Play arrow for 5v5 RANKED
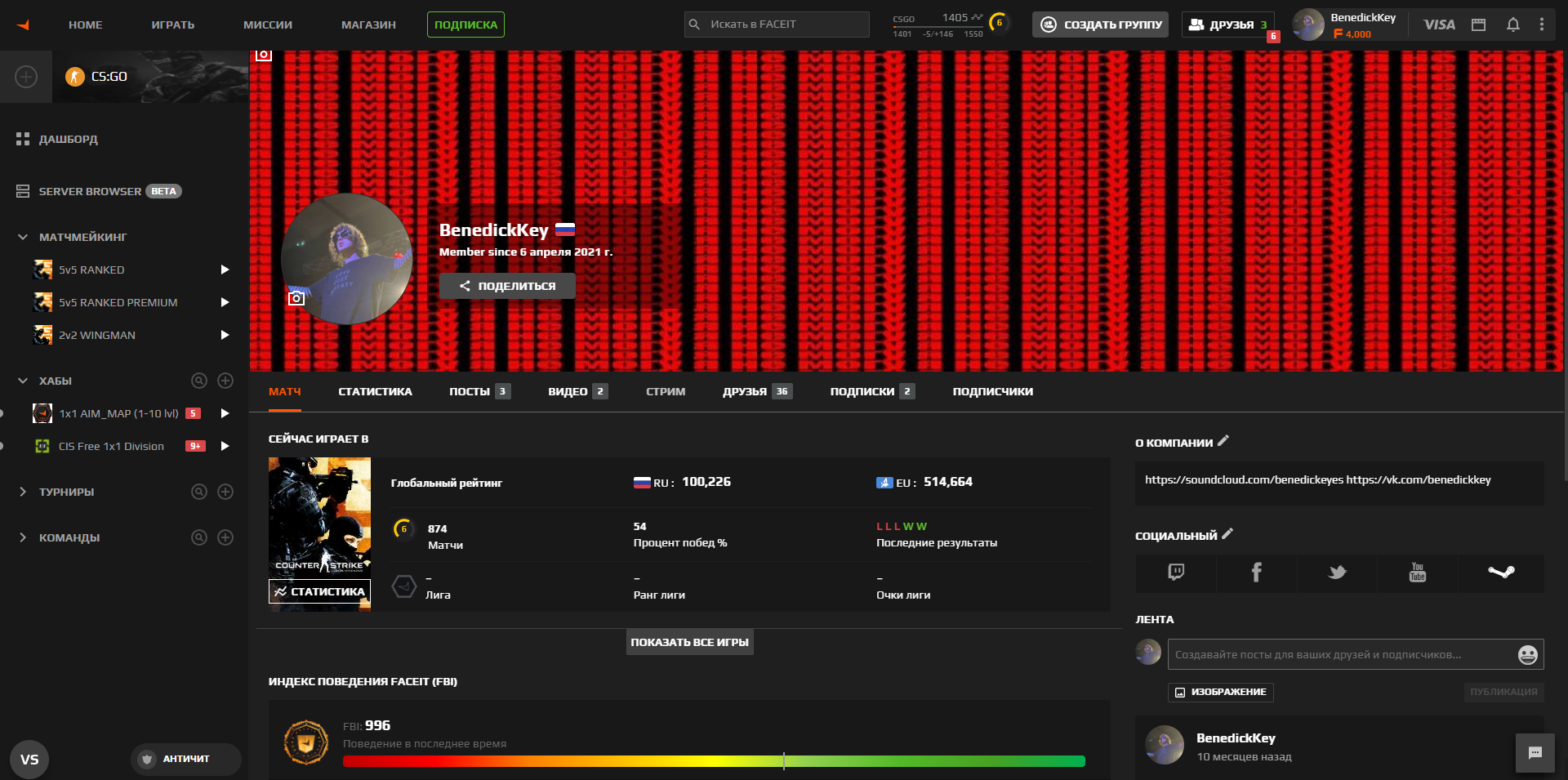This screenshot has height=780, width=1568. click(225, 270)
